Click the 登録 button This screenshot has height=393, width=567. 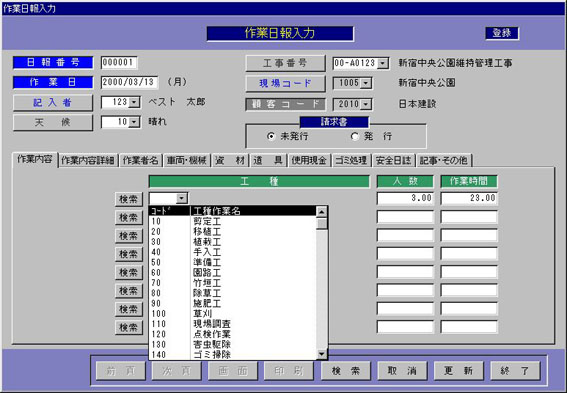pyautogui.click(x=502, y=33)
